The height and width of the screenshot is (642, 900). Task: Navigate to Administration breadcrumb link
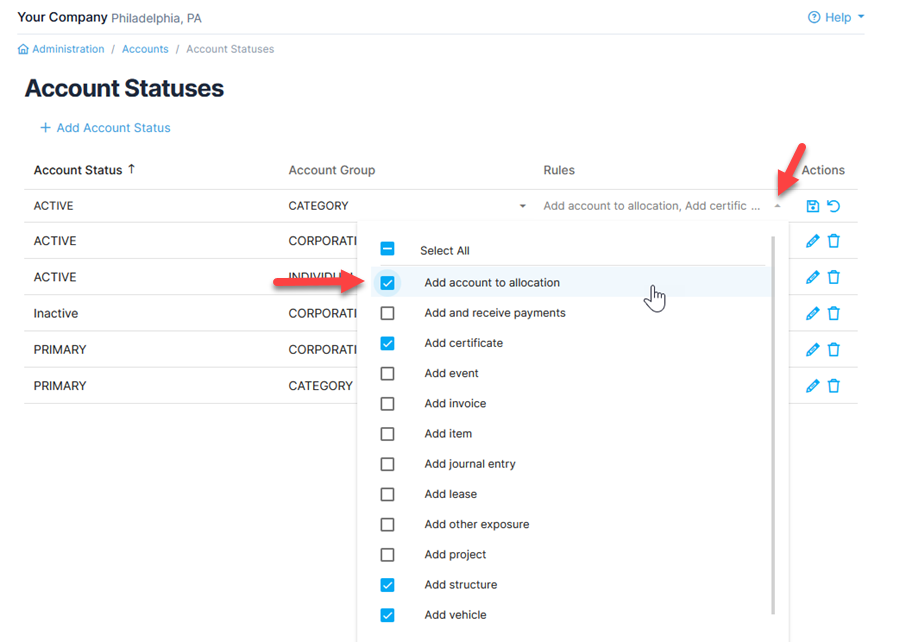pyautogui.click(x=68, y=49)
